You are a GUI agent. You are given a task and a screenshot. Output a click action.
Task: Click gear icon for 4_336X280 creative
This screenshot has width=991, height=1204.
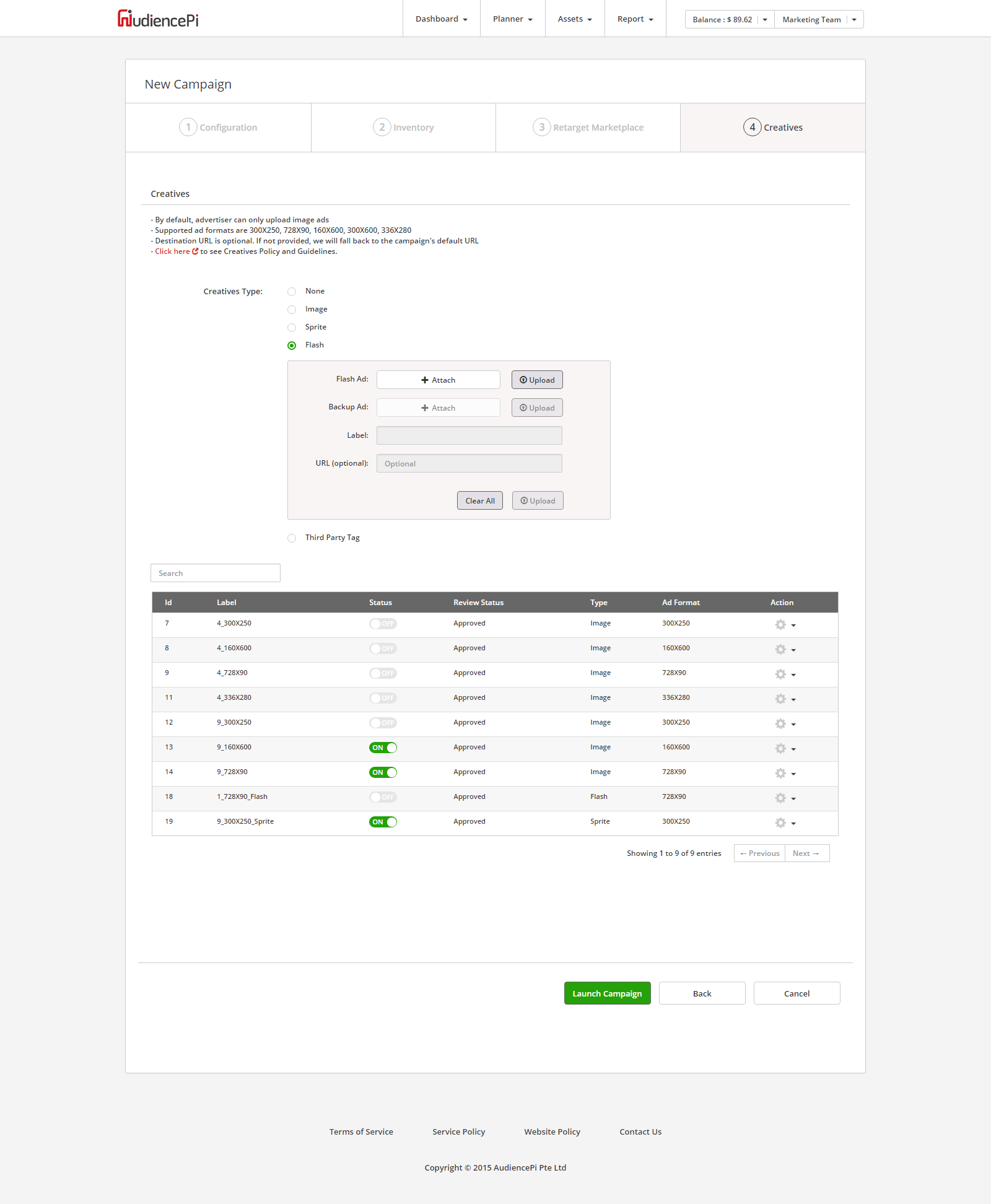pyautogui.click(x=781, y=699)
